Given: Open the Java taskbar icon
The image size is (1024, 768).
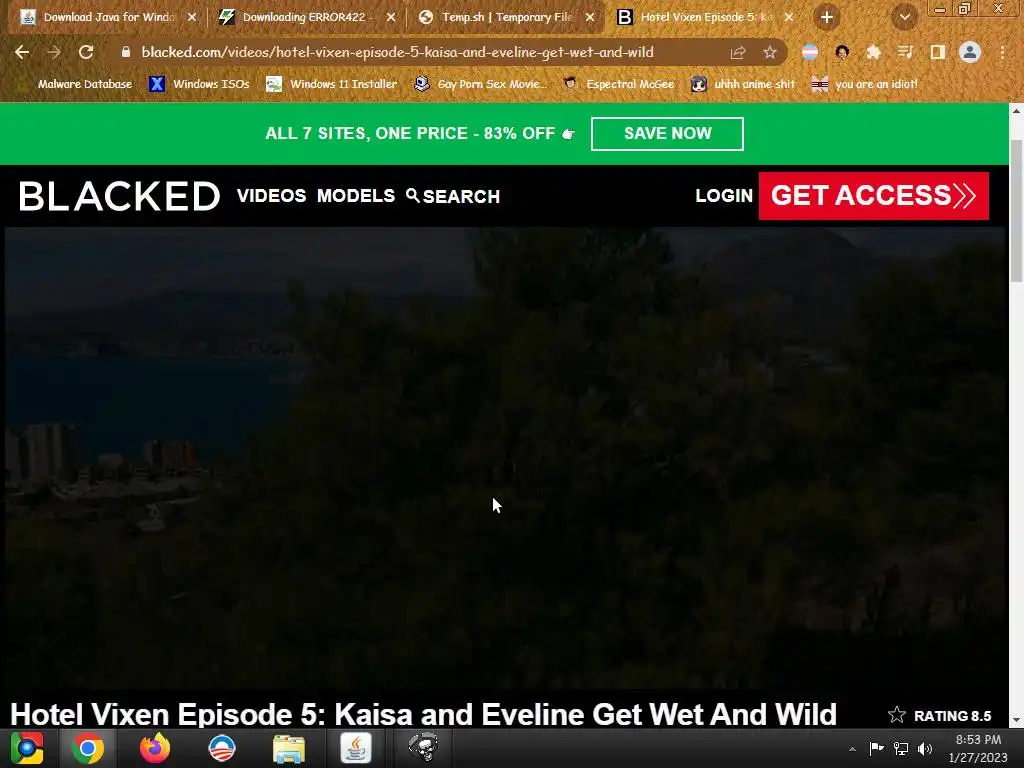Looking at the screenshot, I should pos(356,748).
